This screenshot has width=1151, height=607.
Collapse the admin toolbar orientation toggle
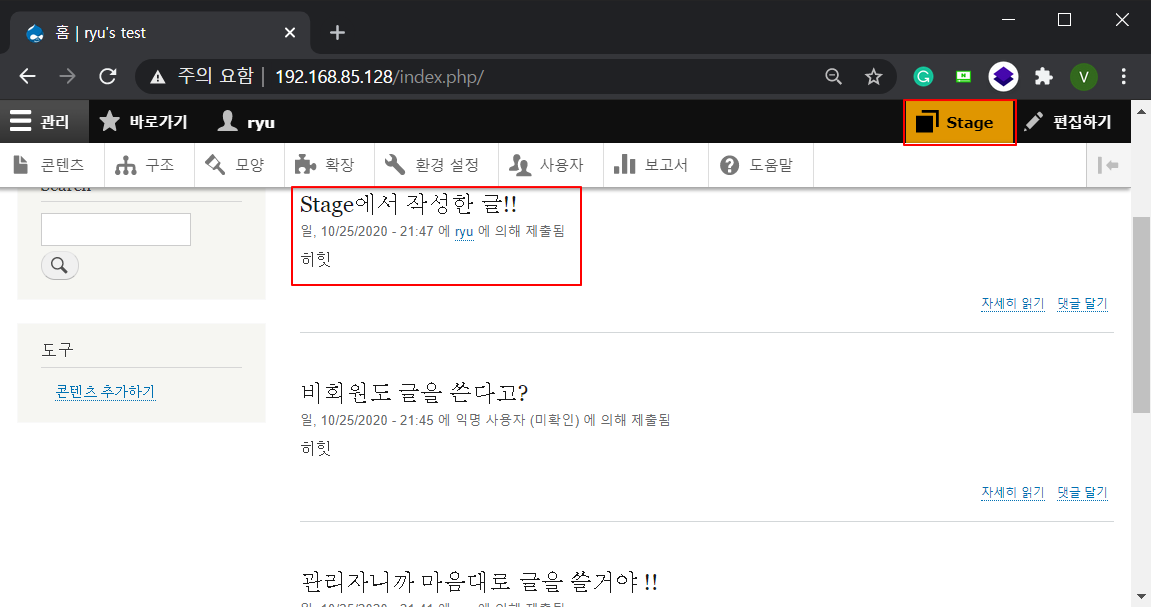click(x=1108, y=165)
